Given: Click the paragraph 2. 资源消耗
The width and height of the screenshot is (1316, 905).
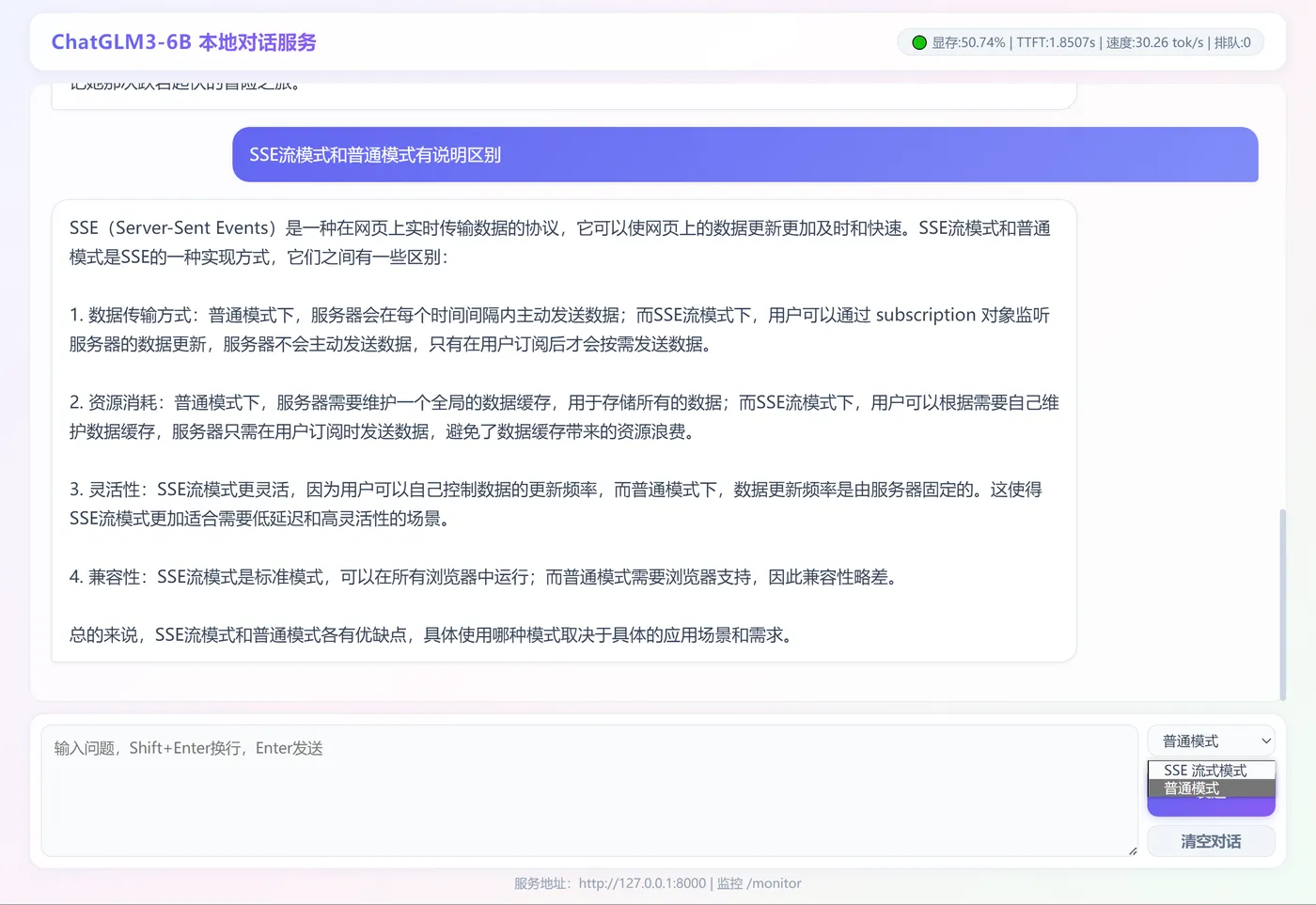Looking at the screenshot, I should click(x=564, y=416).
